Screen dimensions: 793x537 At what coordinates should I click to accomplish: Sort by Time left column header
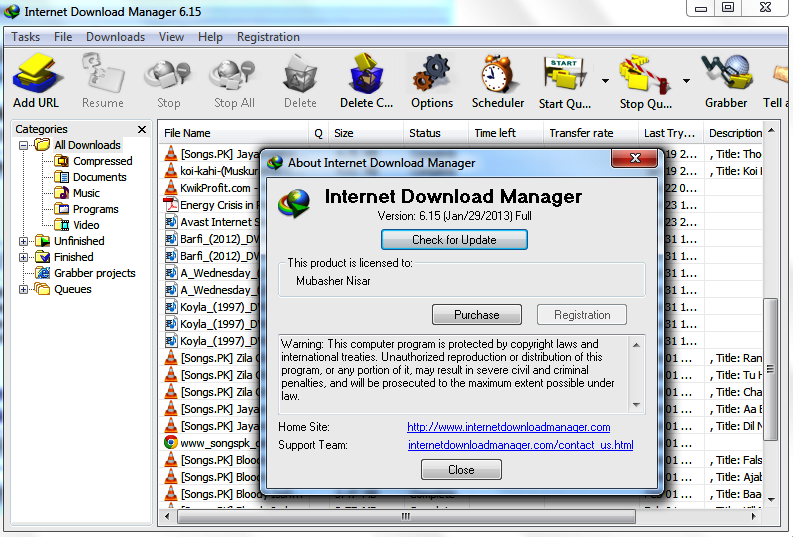pyautogui.click(x=505, y=133)
